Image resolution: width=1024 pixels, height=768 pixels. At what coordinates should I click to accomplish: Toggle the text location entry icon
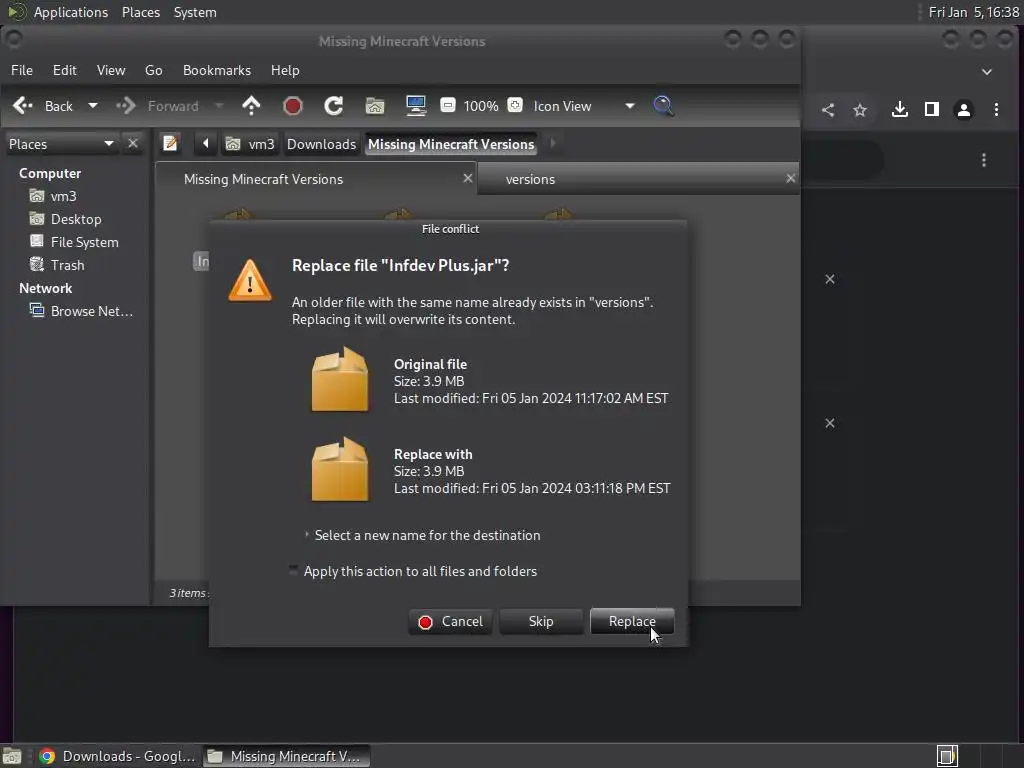click(x=170, y=143)
